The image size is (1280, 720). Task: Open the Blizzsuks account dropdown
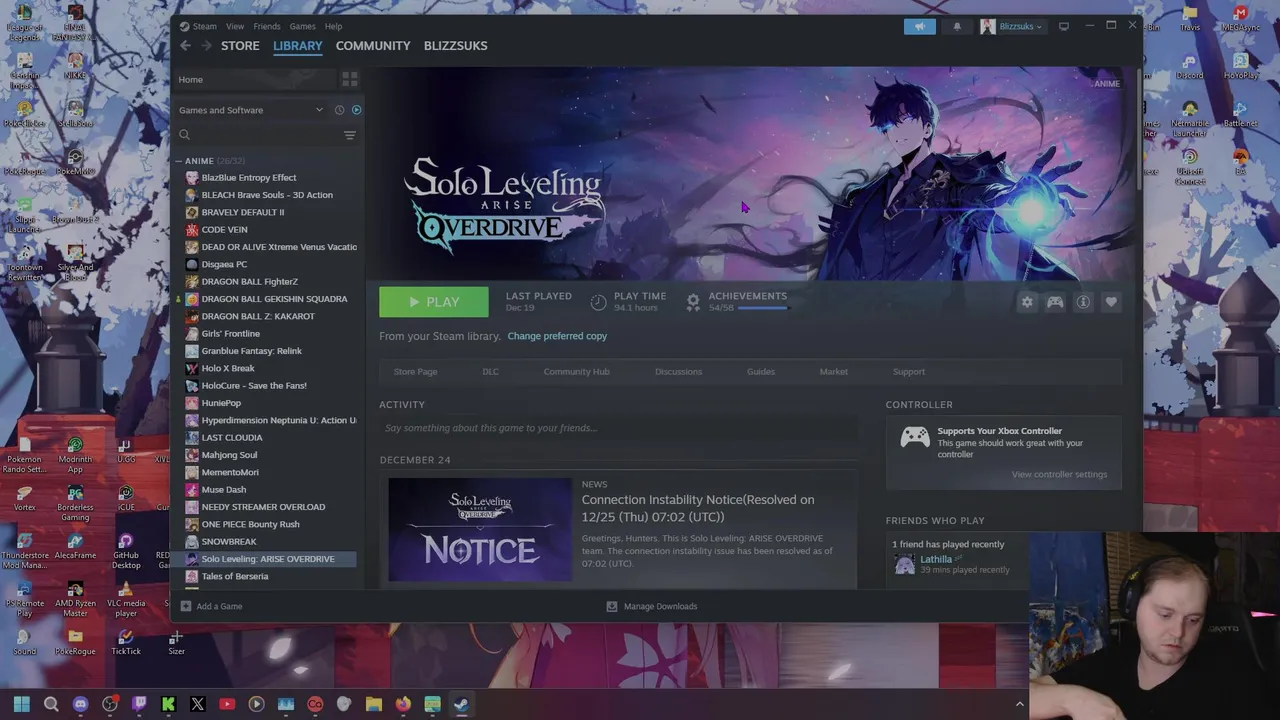coord(1011,26)
